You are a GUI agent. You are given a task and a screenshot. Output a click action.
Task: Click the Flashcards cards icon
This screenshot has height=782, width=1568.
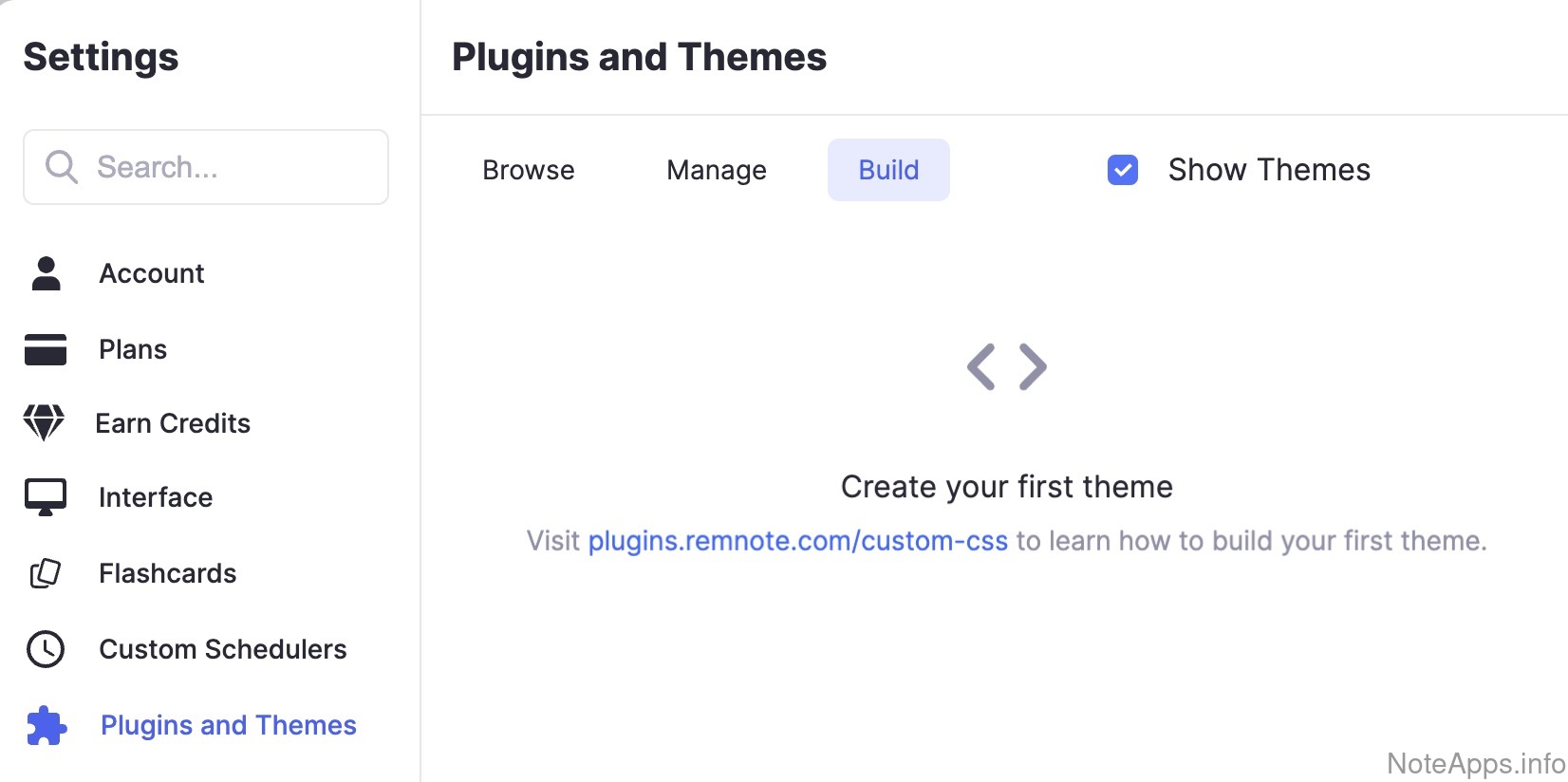coord(46,573)
